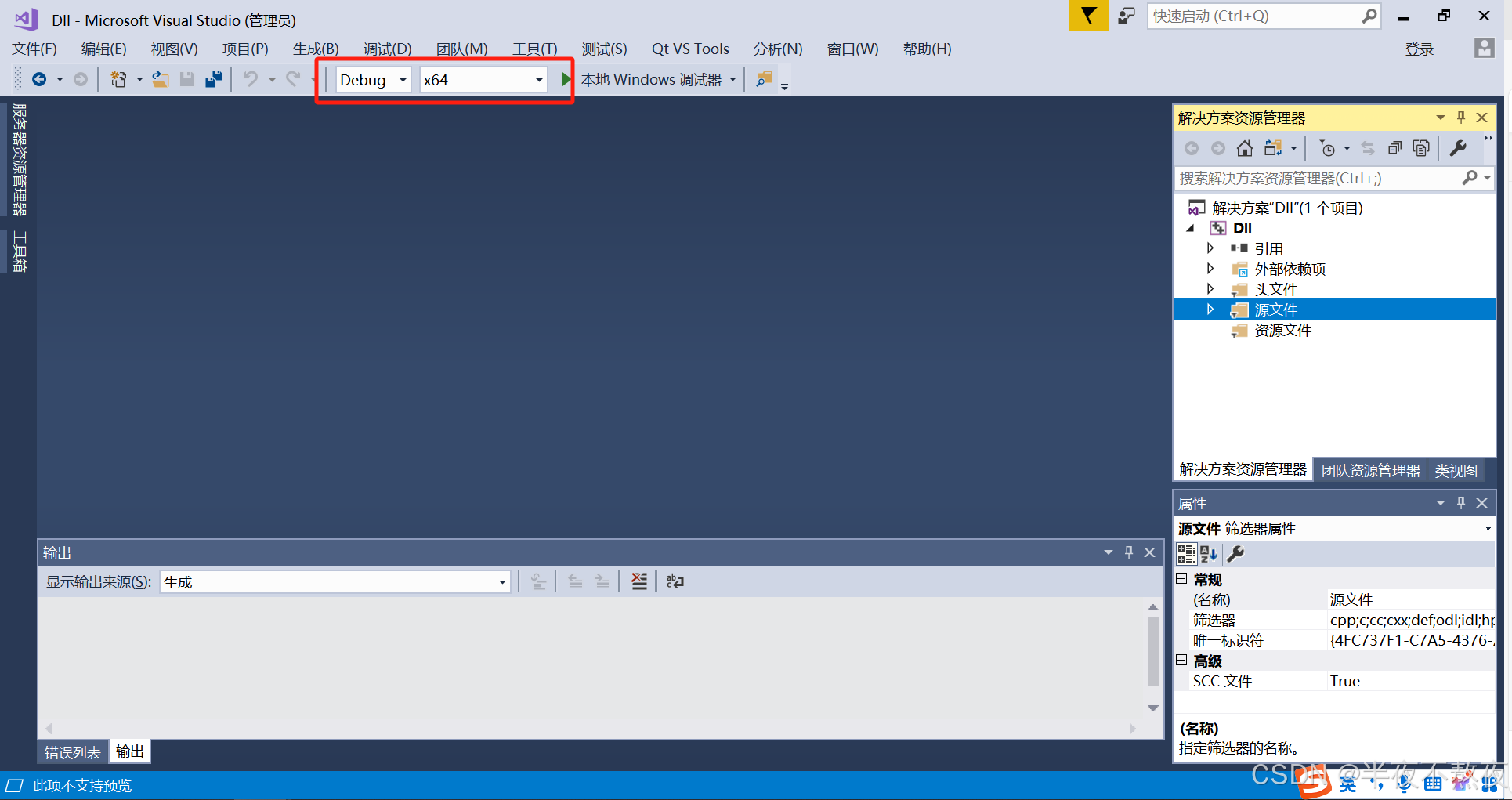
Task: Click inside the Solution Explorer search box
Action: (1324, 178)
